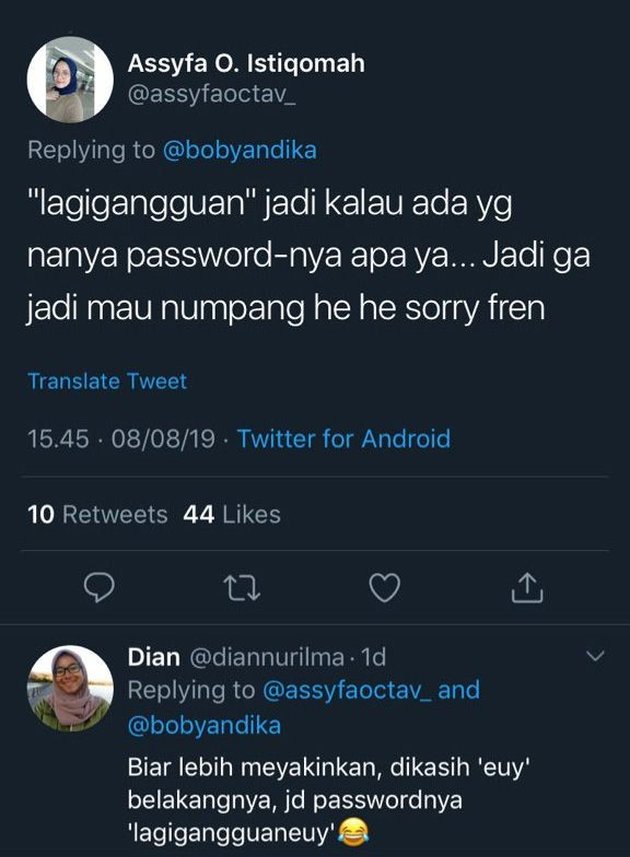Open the @assyfaoctav_ handle under the name
This screenshot has width=630, height=857.
pos(211,95)
